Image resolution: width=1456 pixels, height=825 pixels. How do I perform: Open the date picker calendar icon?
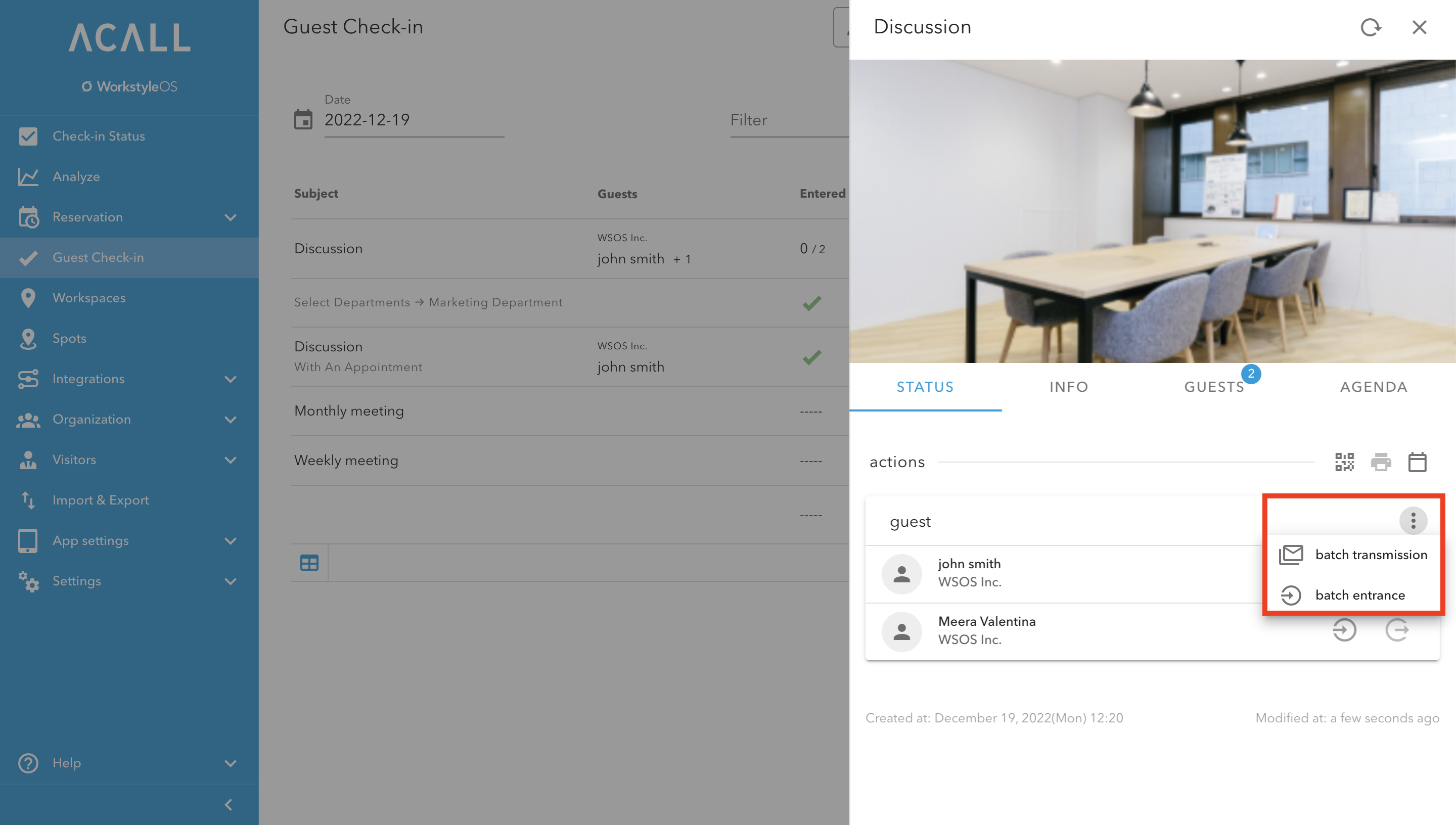click(303, 120)
